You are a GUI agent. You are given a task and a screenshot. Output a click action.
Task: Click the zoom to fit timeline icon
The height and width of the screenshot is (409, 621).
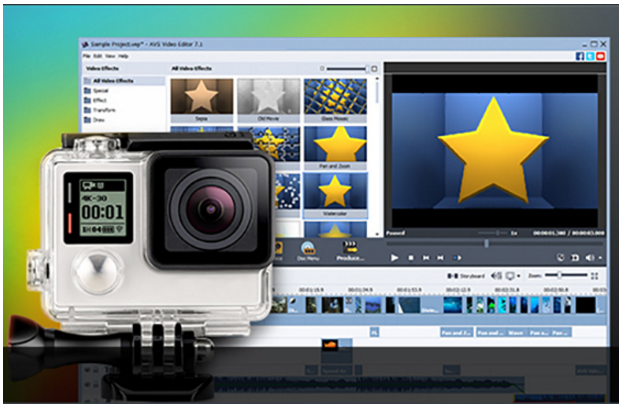594,276
